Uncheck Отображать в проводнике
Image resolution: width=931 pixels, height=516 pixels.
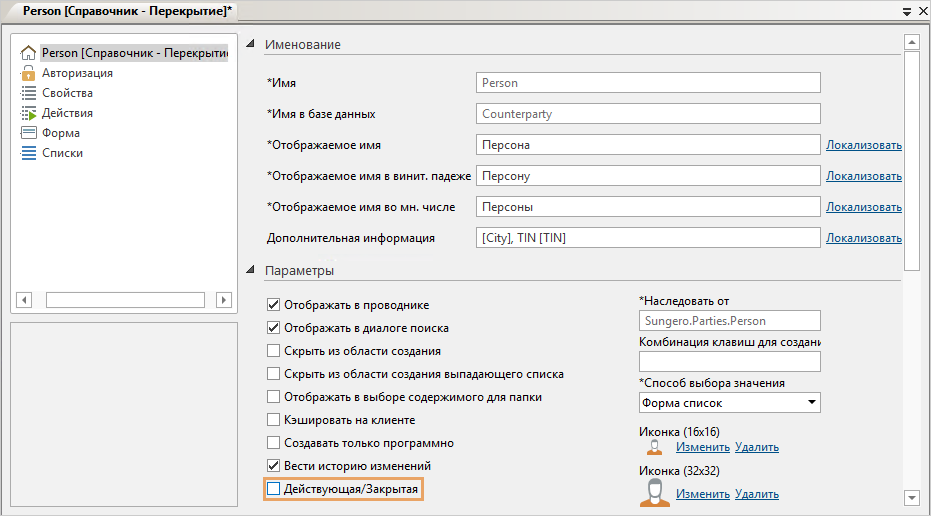(x=274, y=305)
